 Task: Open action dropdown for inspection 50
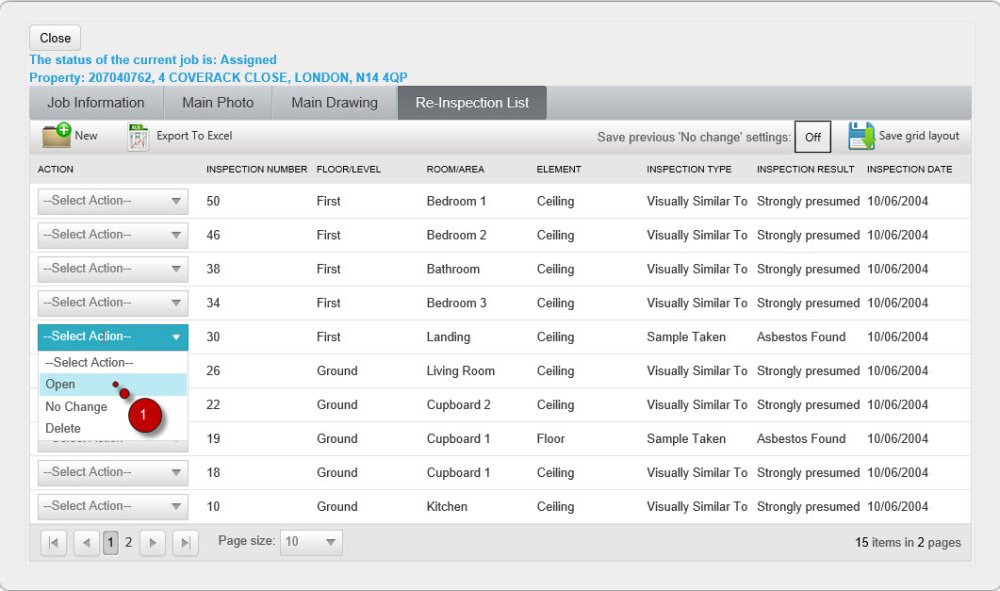(x=113, y=201)
